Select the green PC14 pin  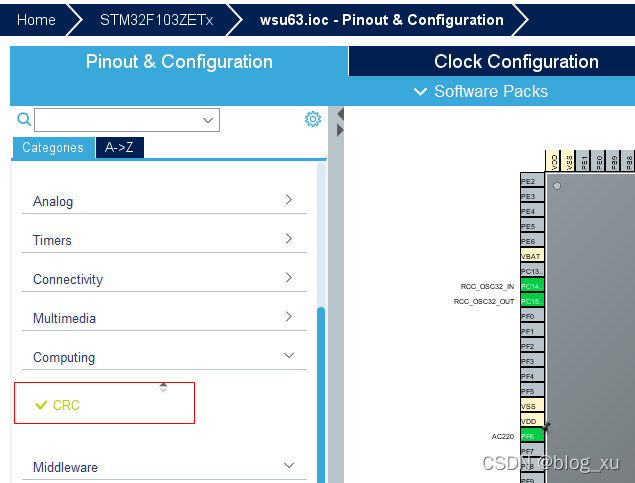coord(532,286)
